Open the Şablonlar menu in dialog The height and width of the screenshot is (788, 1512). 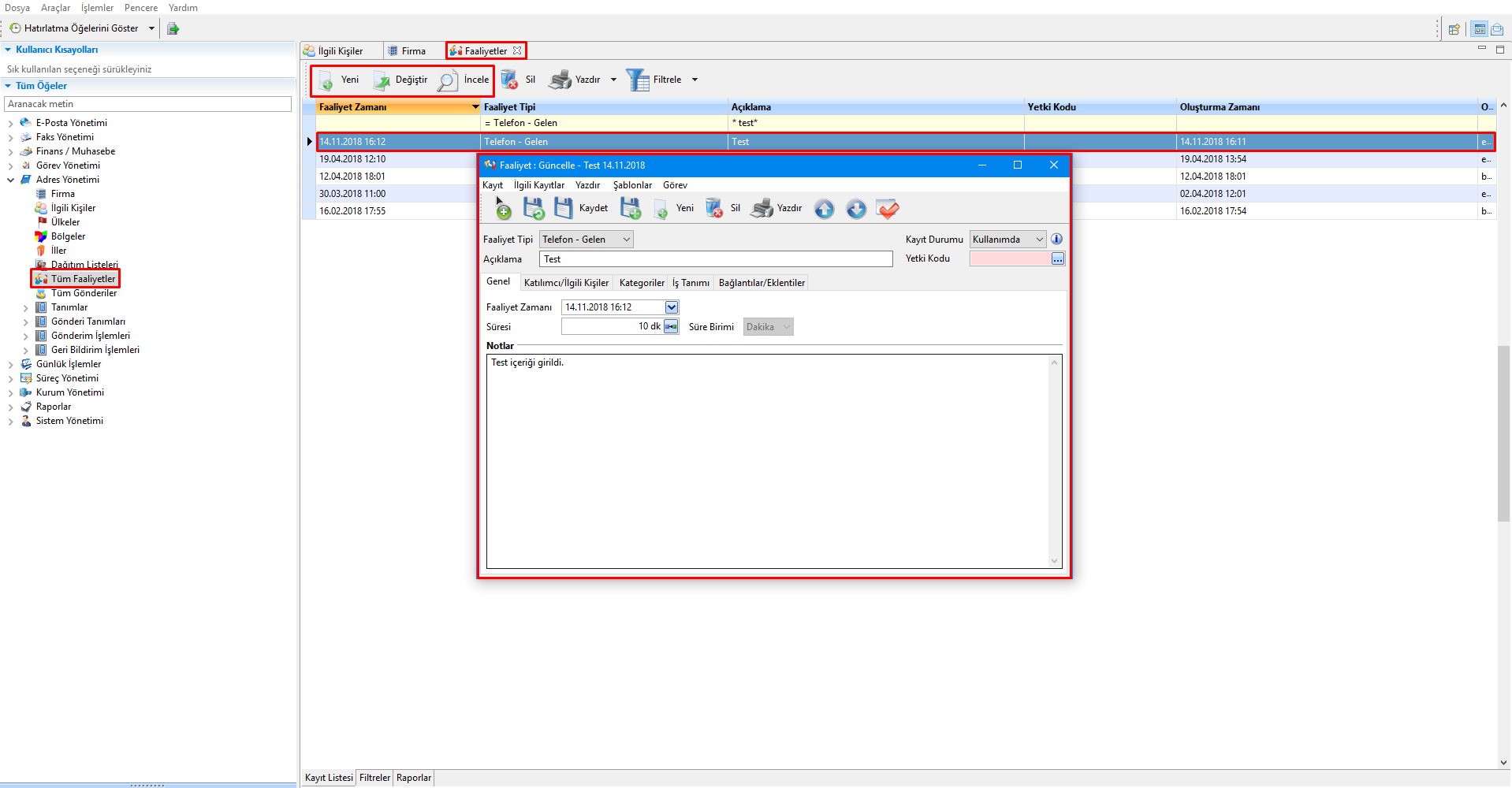pyautogui.click(x=632, y=185)
